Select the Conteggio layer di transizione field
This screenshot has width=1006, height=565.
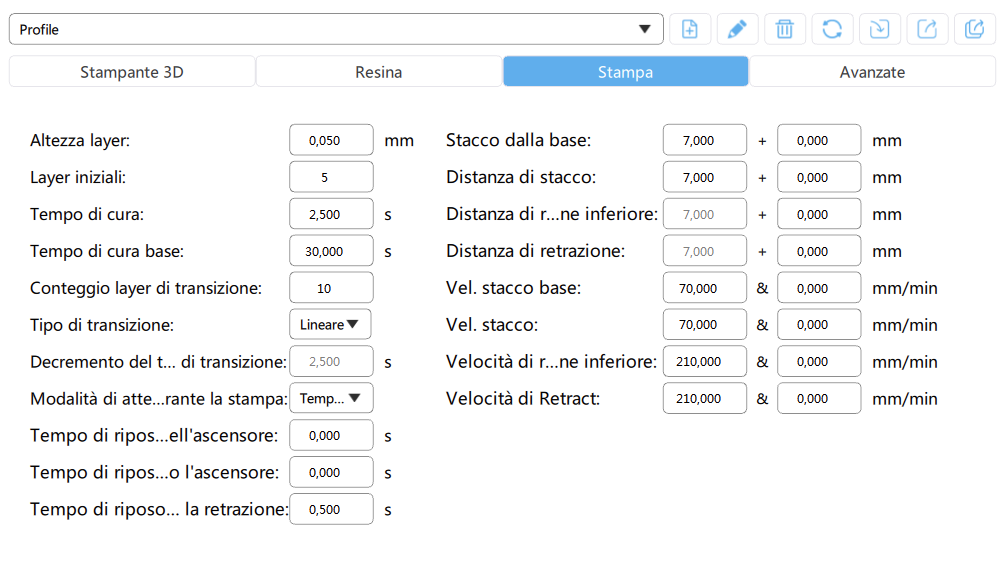pyautogui.click(x=331, y=289)
